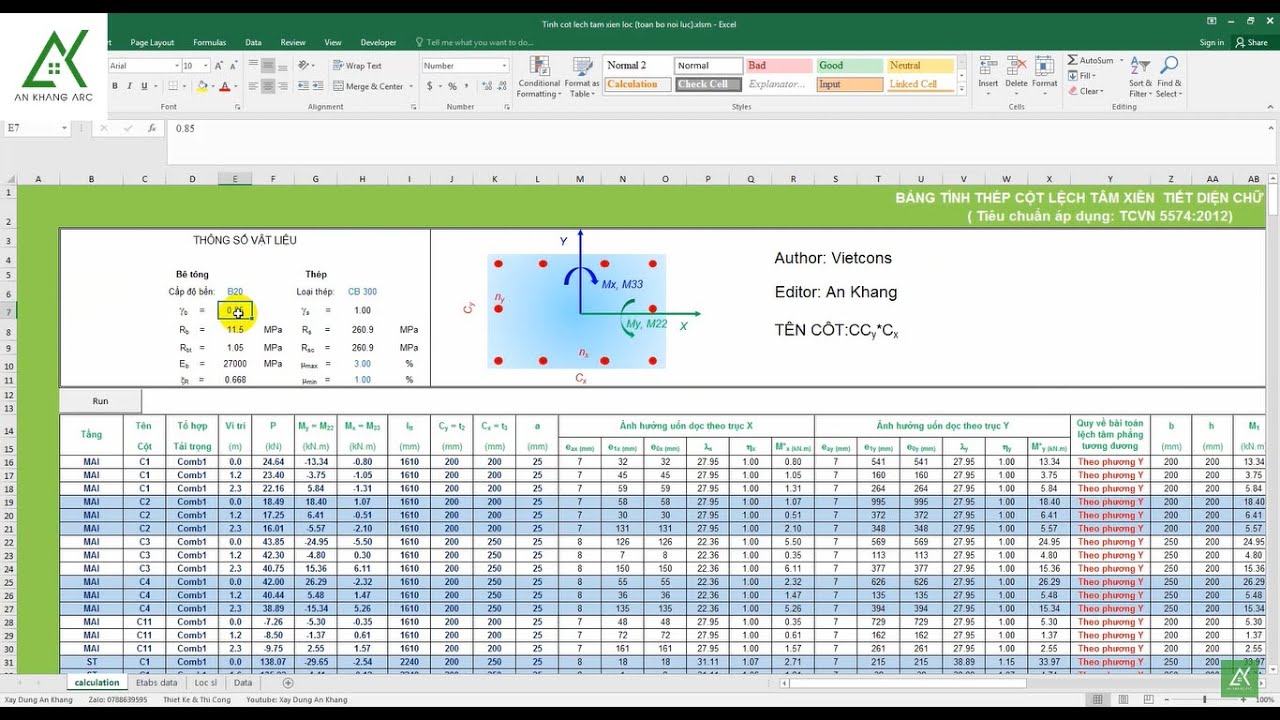Open Sort & Filter menu

1140,77
